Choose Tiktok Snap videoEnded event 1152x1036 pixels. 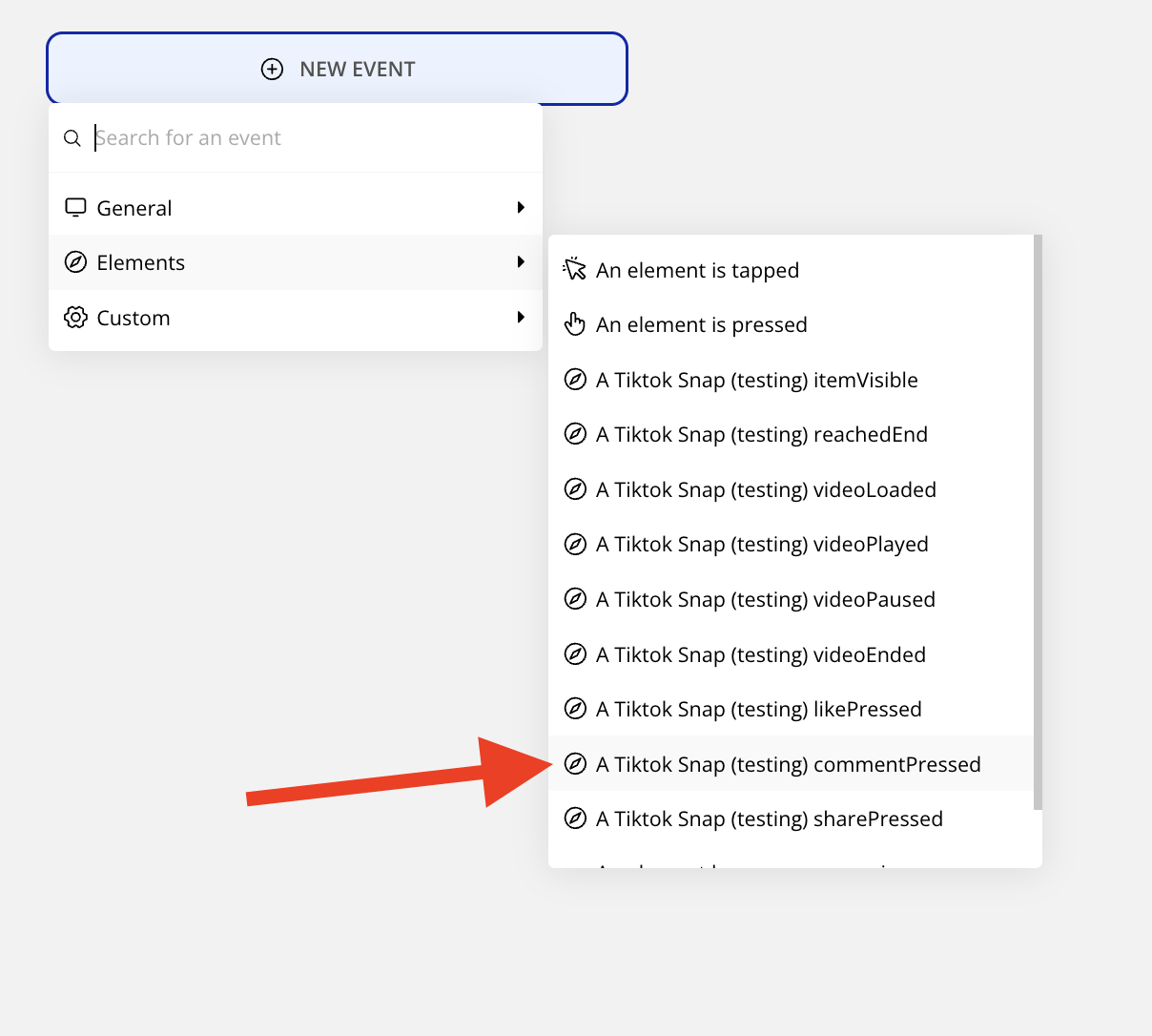pos(760,654)
